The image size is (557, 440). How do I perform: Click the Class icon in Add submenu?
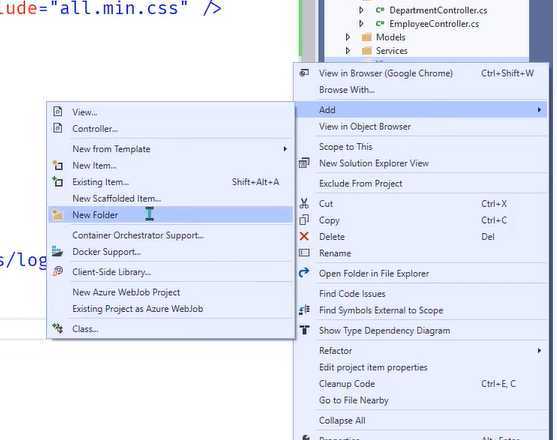(58, 328)
